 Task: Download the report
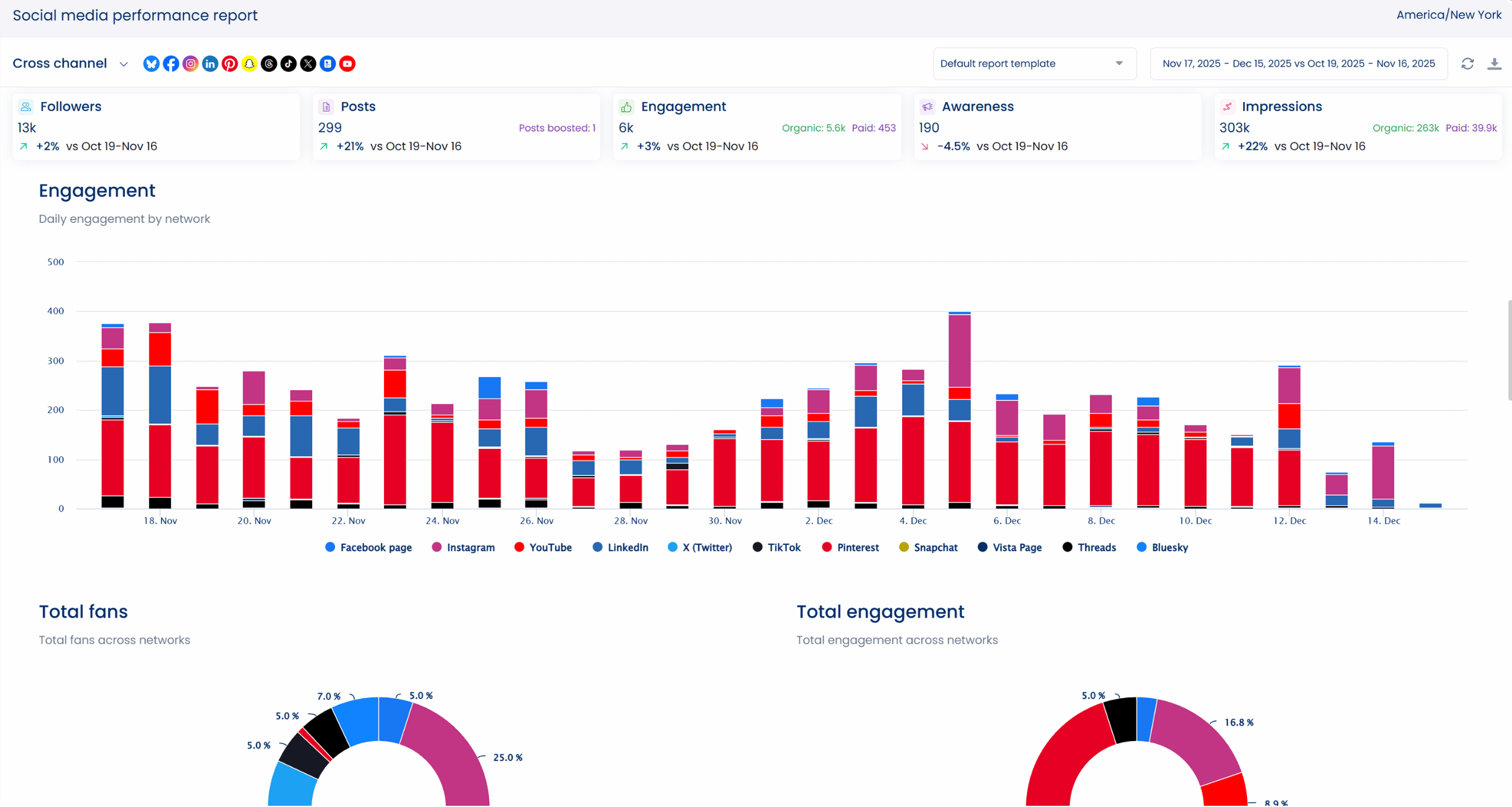[x=1494, y=63]
